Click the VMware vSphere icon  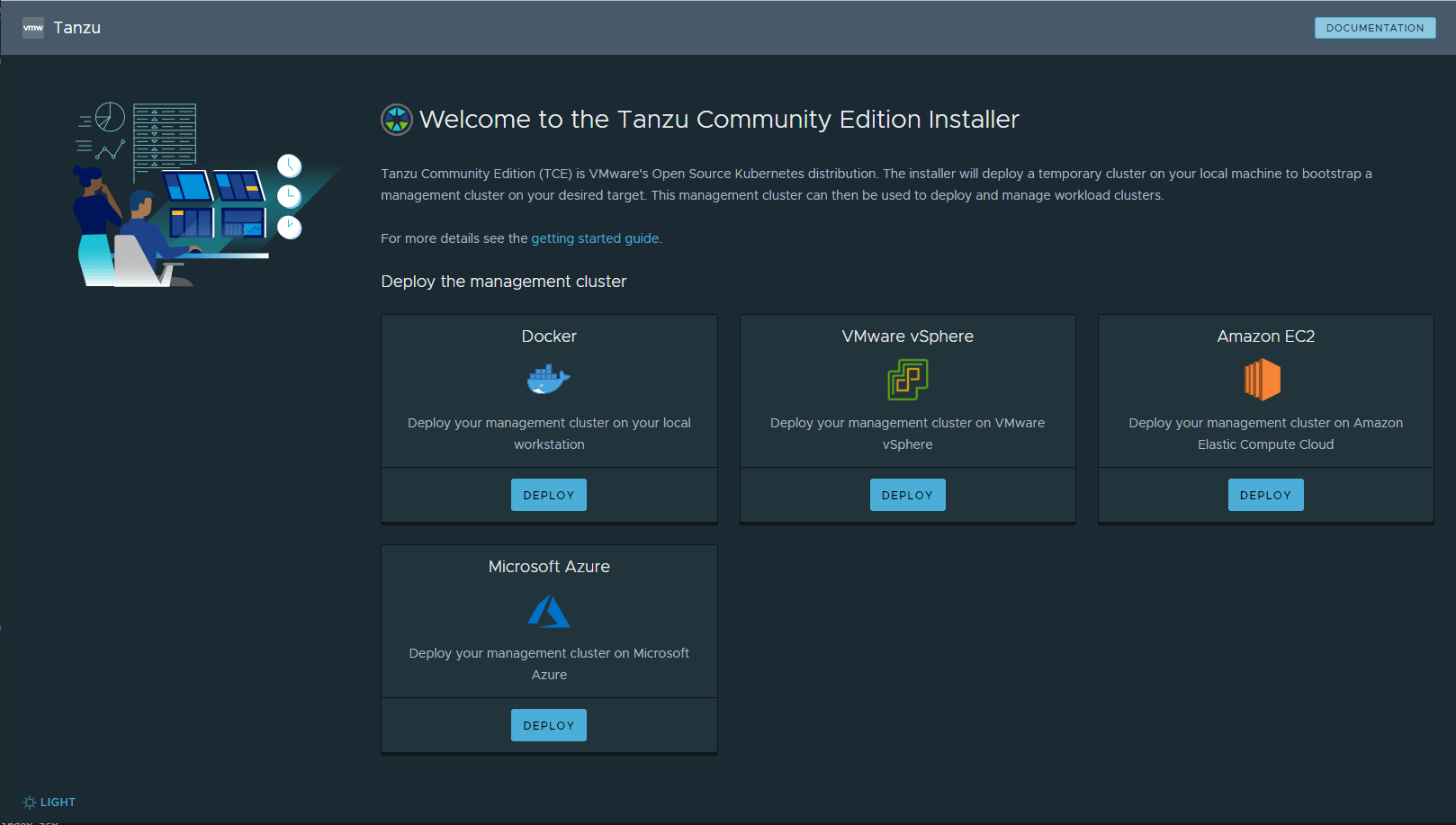point(907,379)
